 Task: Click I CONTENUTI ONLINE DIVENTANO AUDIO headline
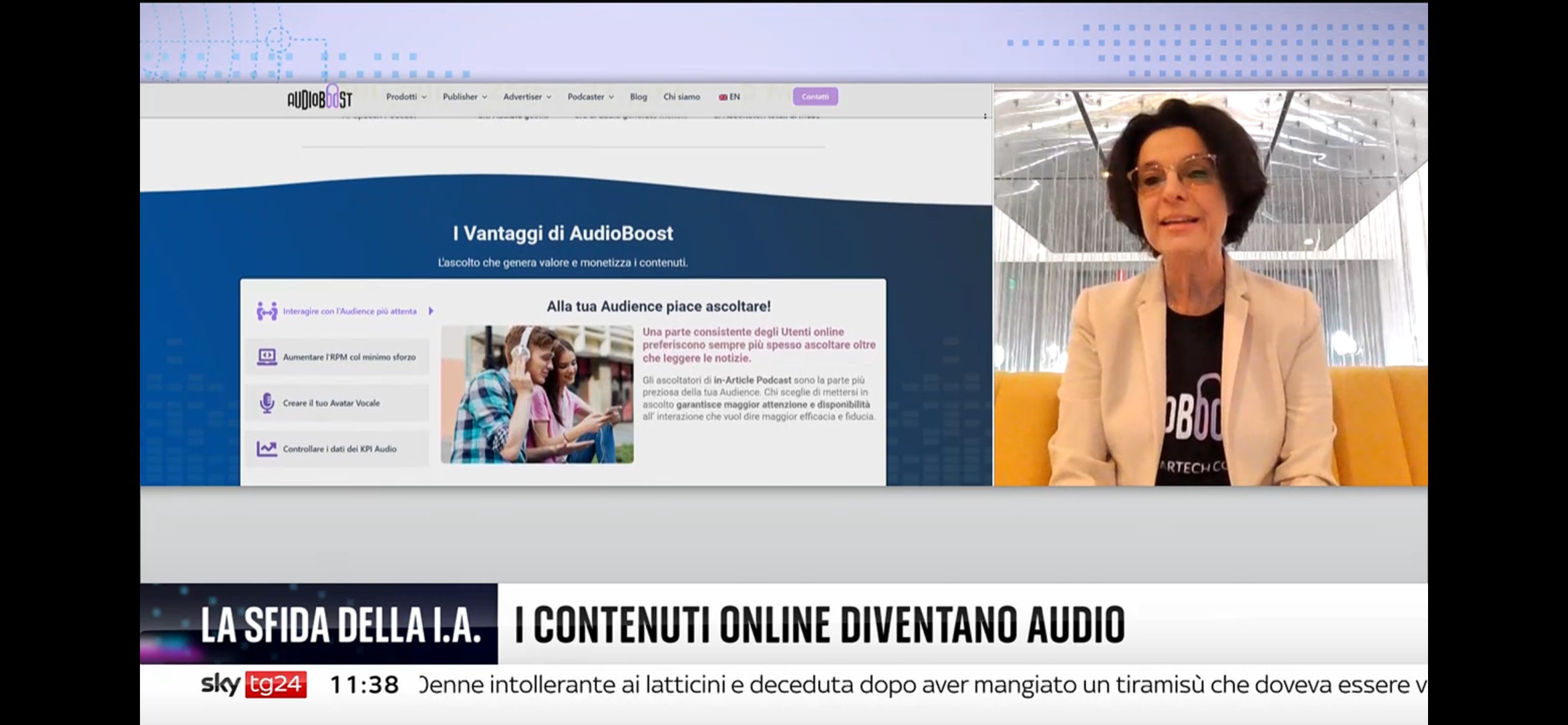(x=820, y=625)
